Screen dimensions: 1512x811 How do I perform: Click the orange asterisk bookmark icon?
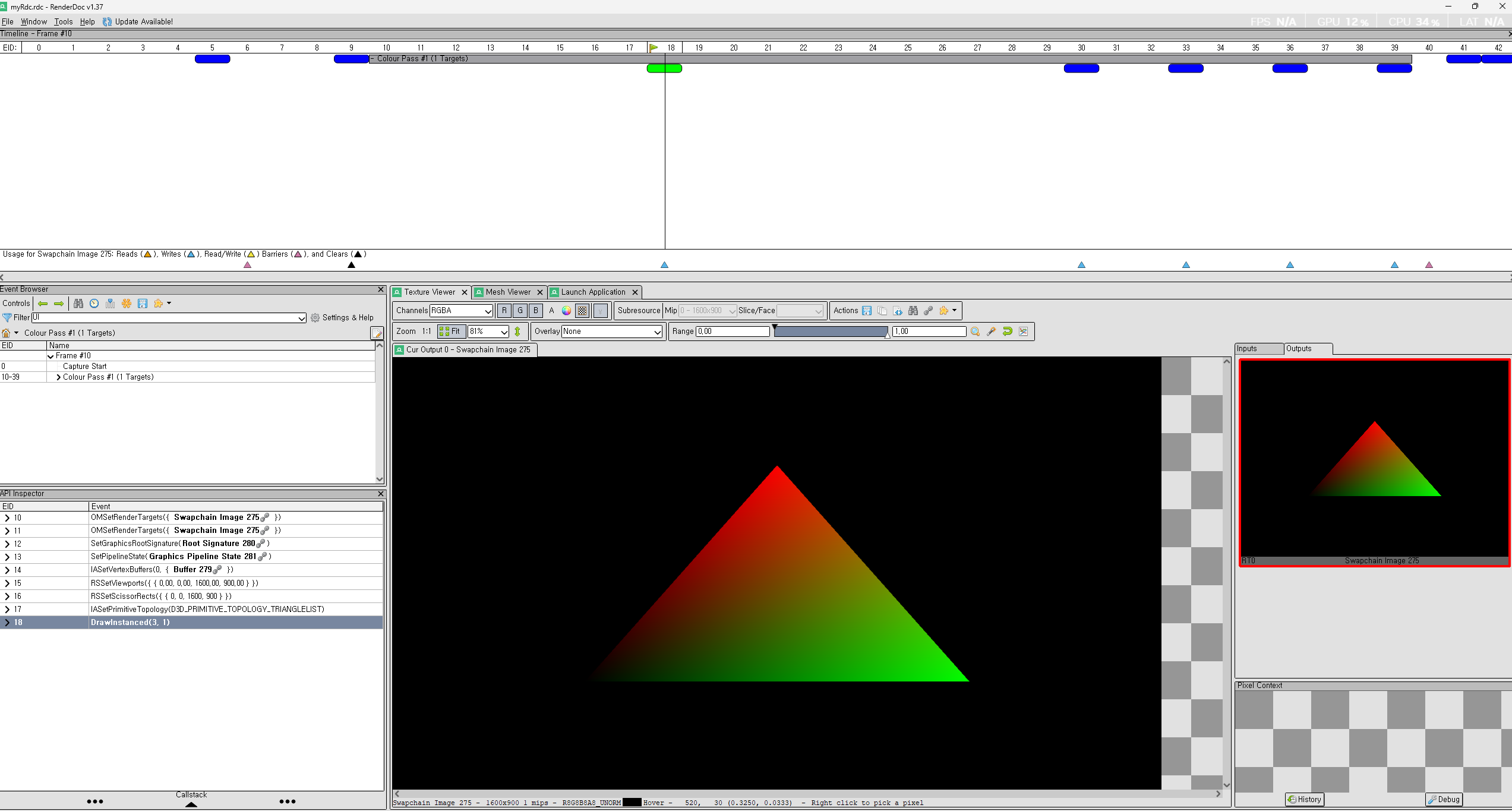pyautogui.click(x=127, y=304)
